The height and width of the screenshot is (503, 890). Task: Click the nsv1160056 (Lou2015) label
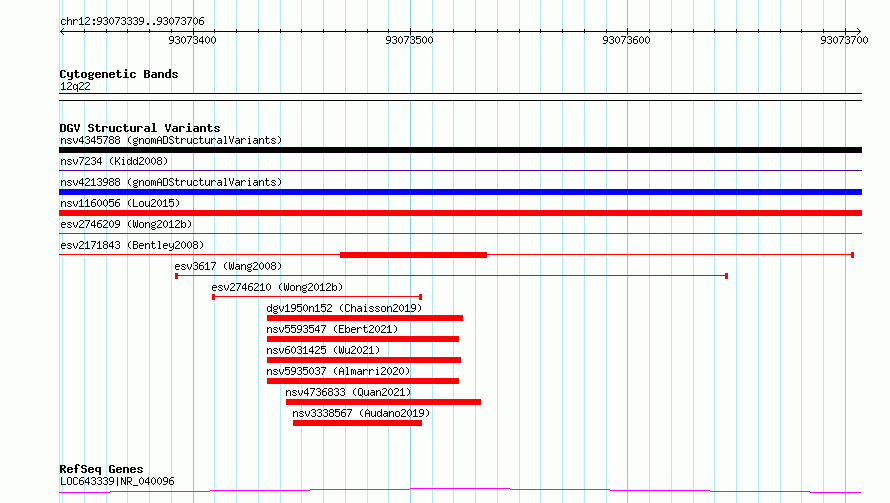coord(120,203)
